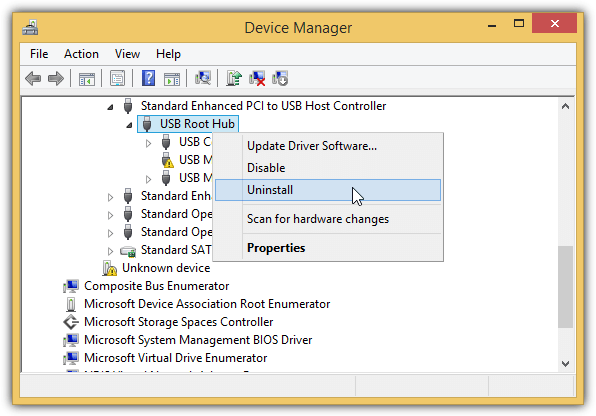
Task: Collapse Standard Enhanced PCI to USB Host Controller
Action: pos(110,107)
